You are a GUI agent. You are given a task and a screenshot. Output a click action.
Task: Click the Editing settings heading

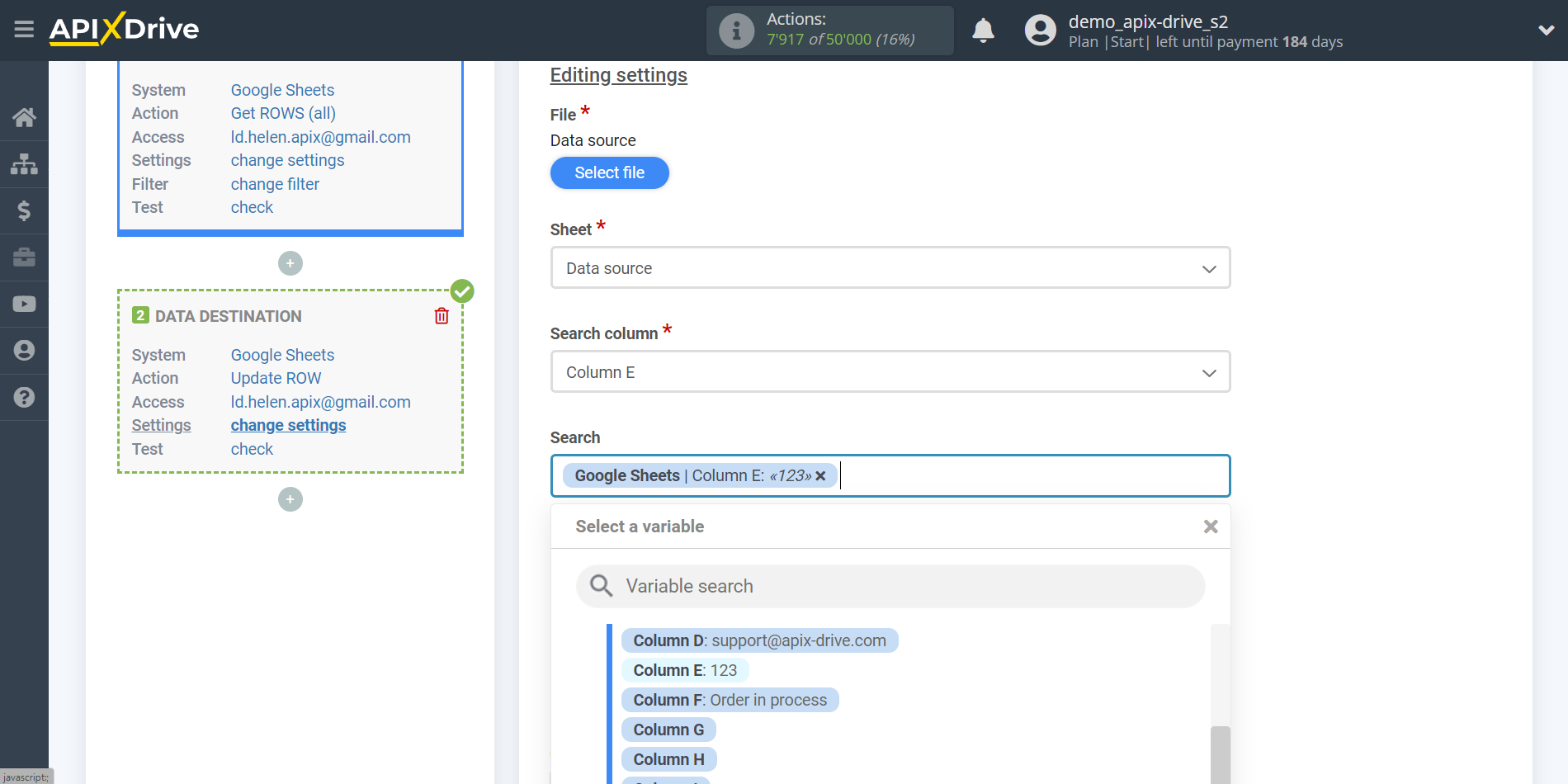coord(619,75)
